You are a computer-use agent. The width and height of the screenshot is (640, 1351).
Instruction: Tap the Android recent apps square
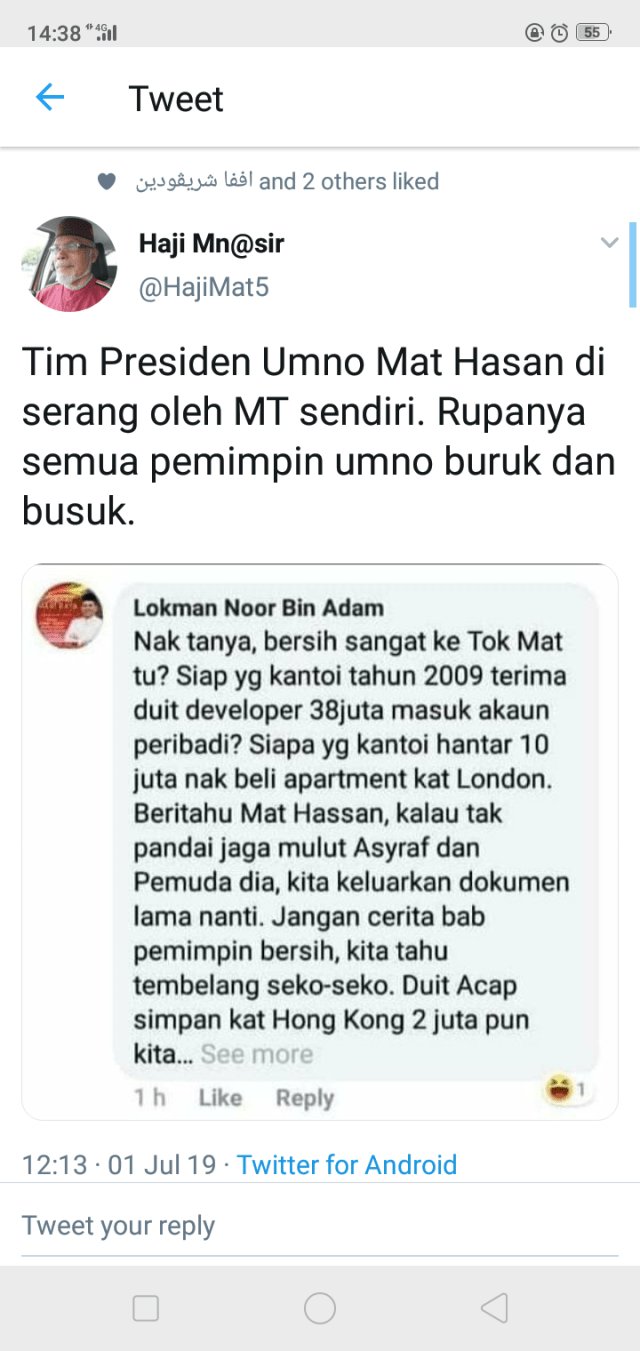[x=146, y=1308]
